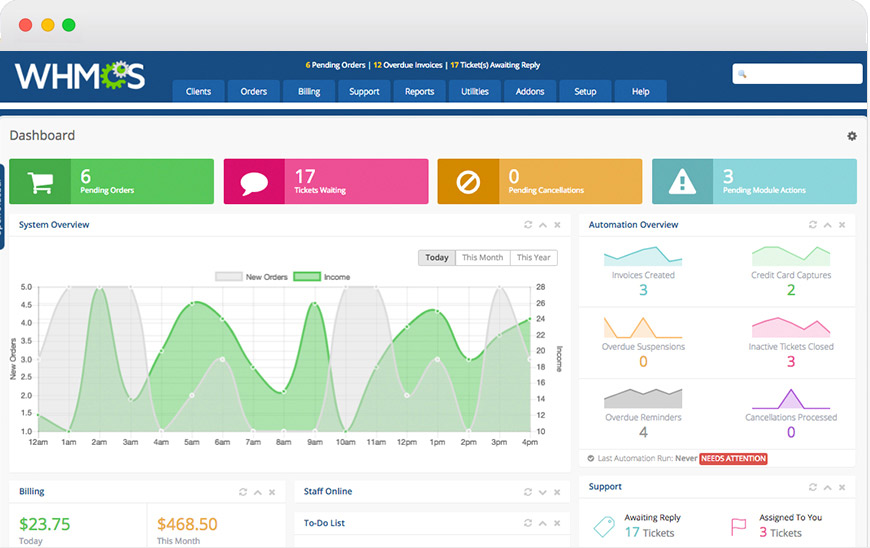This screenshot has width=870, height=548.
Task: Click the $23.75 Today income value
Action: click(x=44, y=524)
